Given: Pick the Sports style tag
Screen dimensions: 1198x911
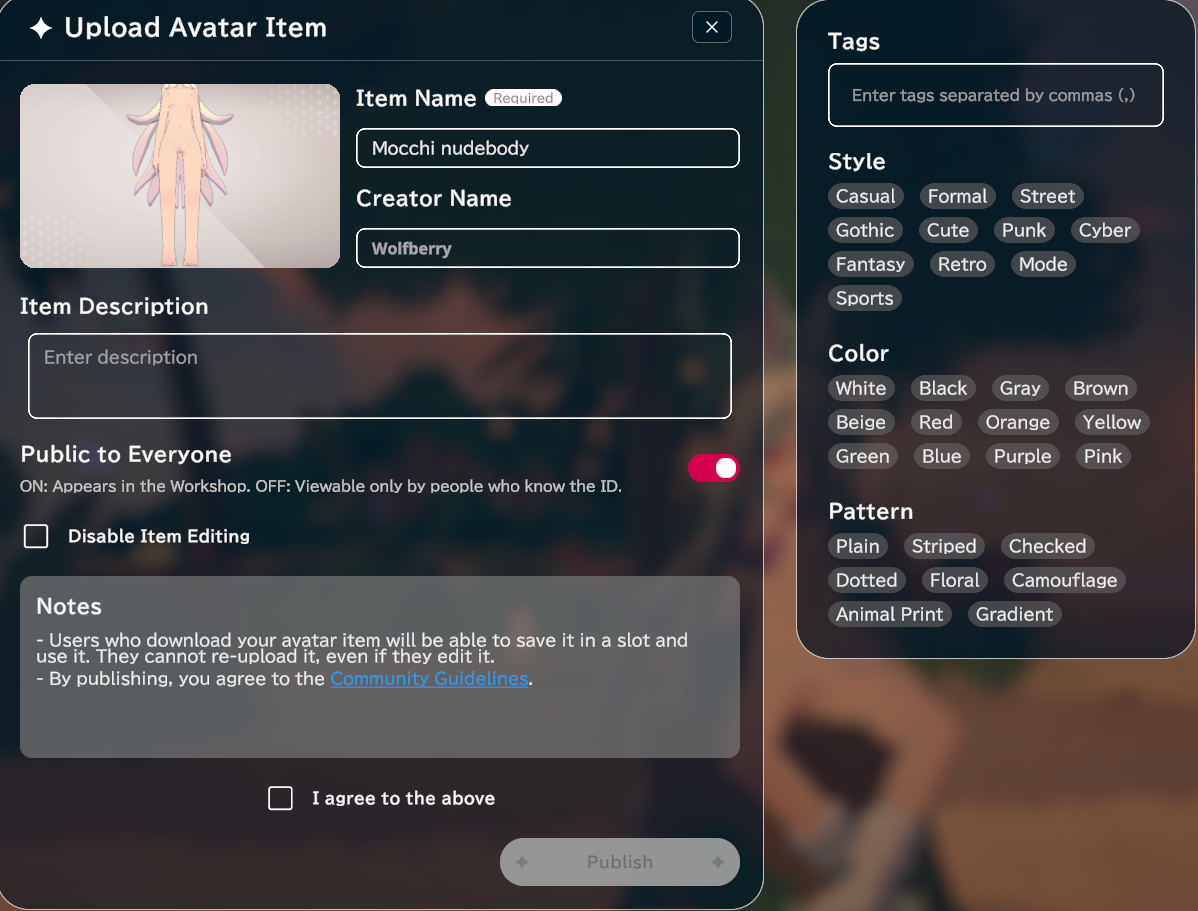Looking at the screenshot, I should (x=865, y=298).
